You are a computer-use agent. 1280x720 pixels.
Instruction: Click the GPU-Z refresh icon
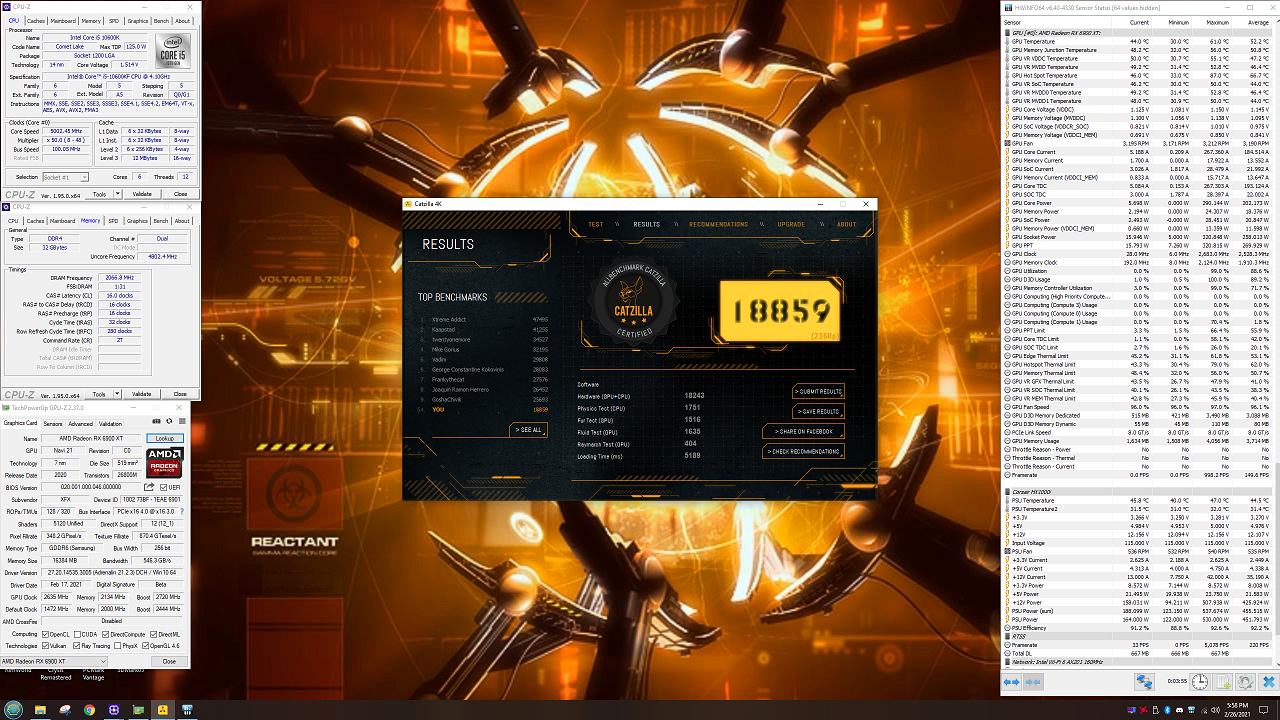pyautogui.click(x=169, y=421)
